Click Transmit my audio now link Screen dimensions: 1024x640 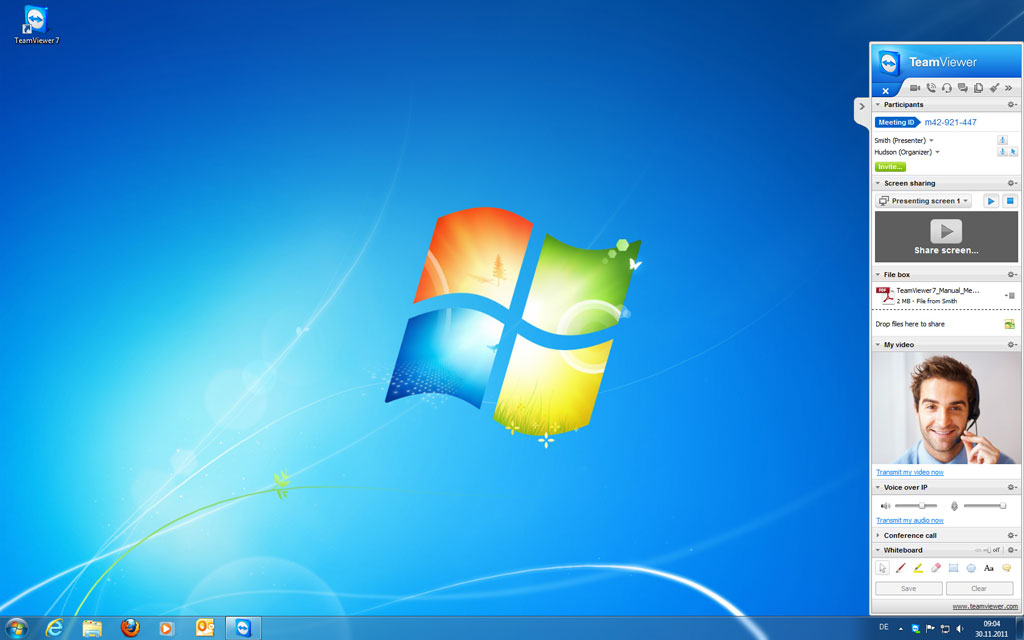909,520
